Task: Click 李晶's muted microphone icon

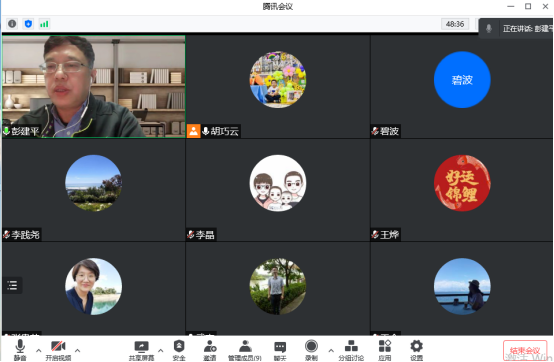Action: [191, 235]
